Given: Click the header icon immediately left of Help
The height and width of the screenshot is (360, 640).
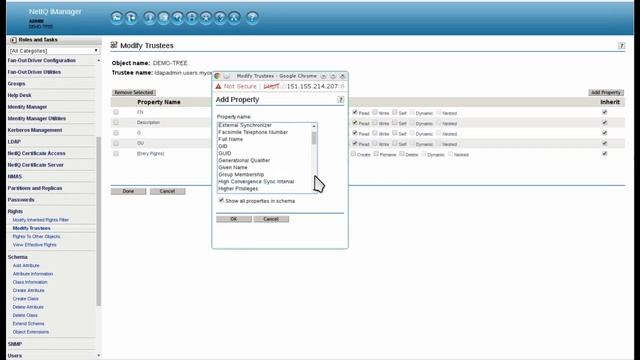Looking at the screenshot, I should point(234,18).
